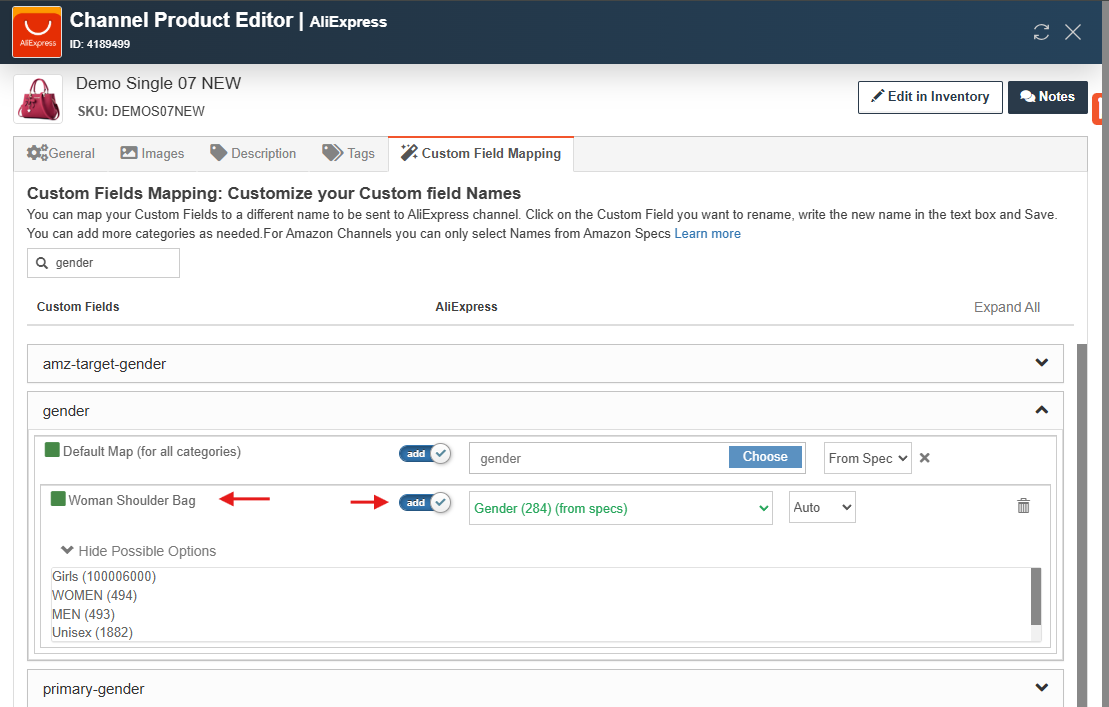
Task: Click the green square beside Default Map
Action: tap(52, 450)
